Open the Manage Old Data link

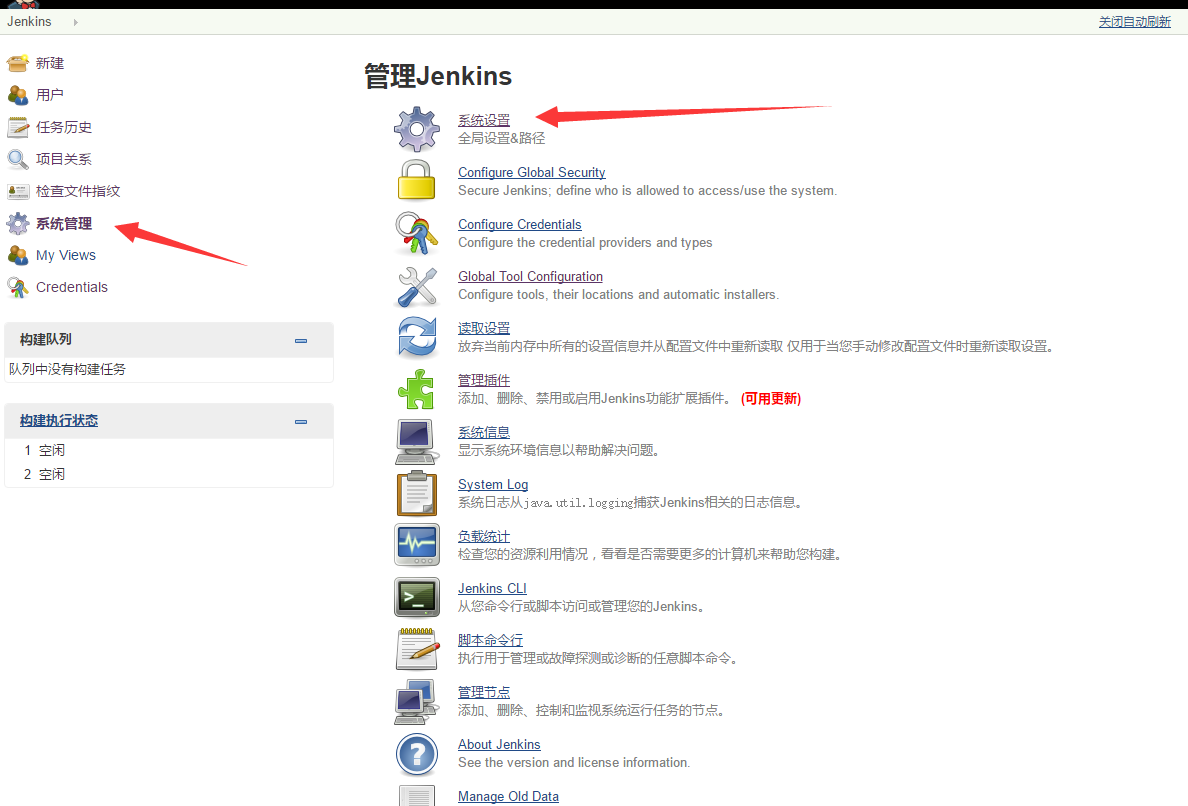(508, 796)
